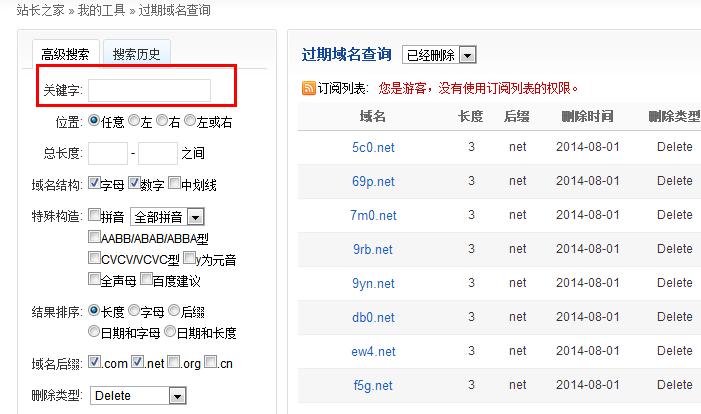The width and height of the screenshot is (701, 414).
Task: Open the 删除类型 Delete dropdown
Action: (x=138, y=396)
